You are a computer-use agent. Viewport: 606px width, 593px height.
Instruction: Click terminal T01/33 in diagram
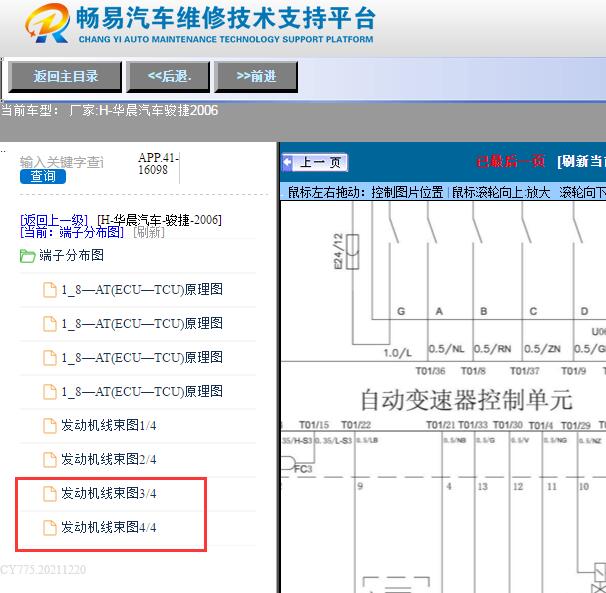click(x=473, y=425)
